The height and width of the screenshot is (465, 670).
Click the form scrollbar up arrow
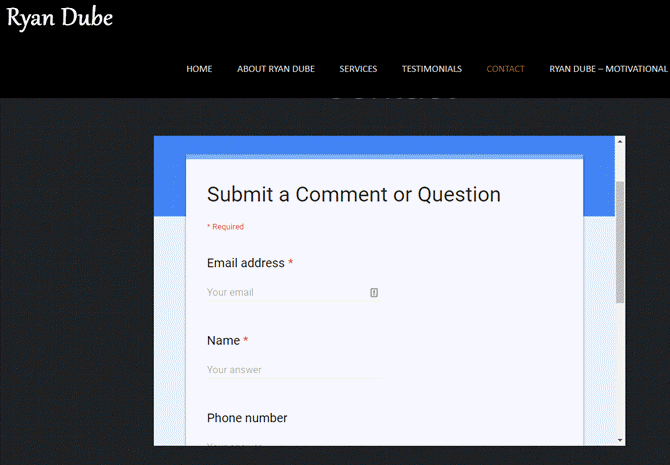pyautogui.click(x=620, y=141)
